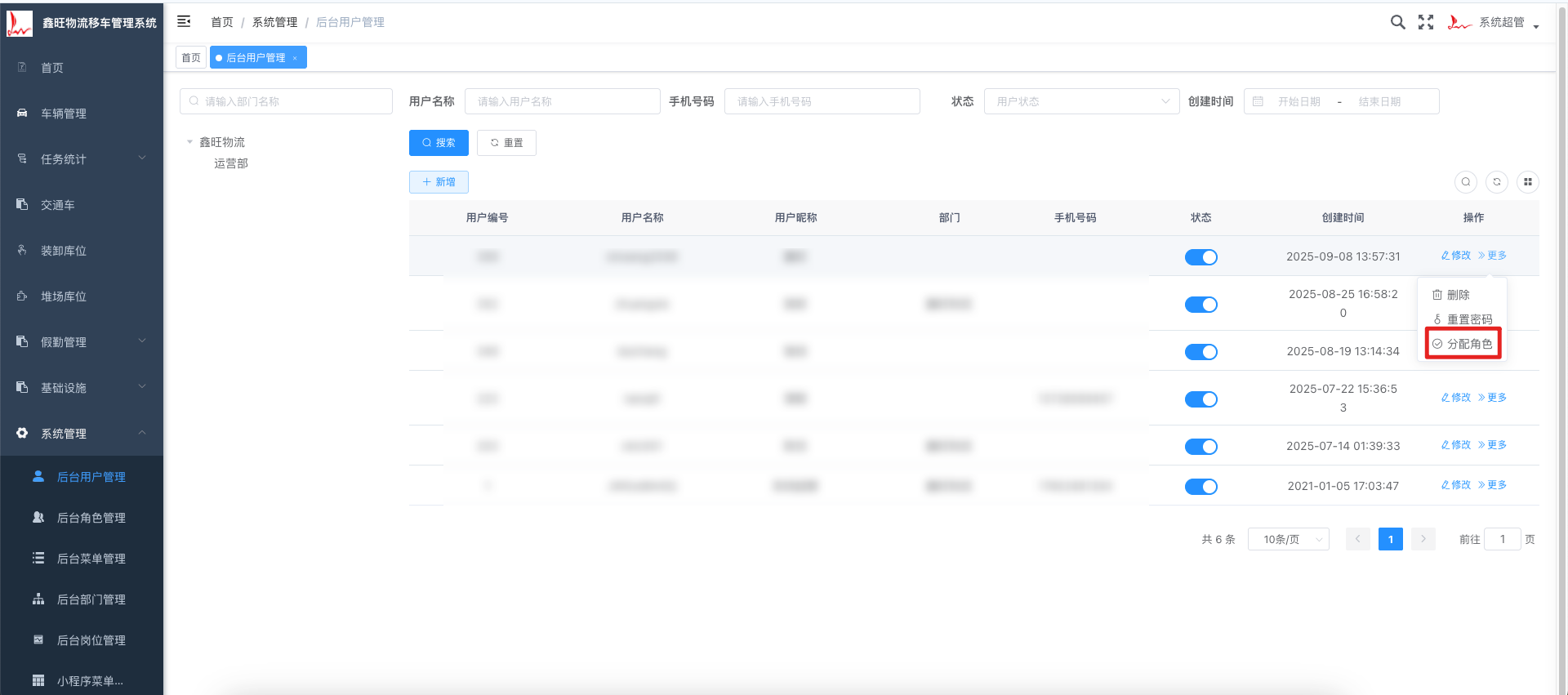The width and height of the screenshot is (1568, 695).
Task: Open 堆场库位 in the sidebar
Action: click(x=82, y=296)
